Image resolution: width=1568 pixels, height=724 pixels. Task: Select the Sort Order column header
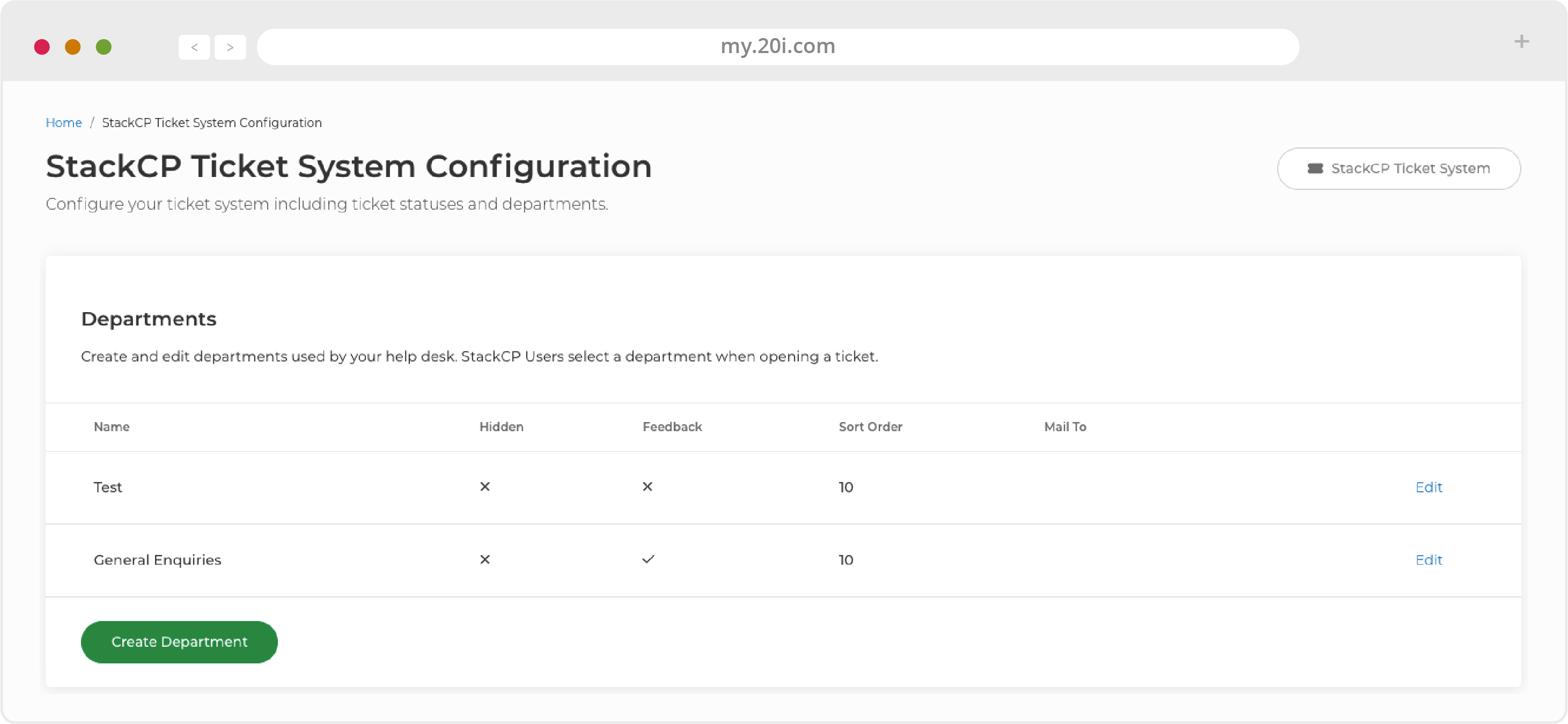tap(870, 426)
